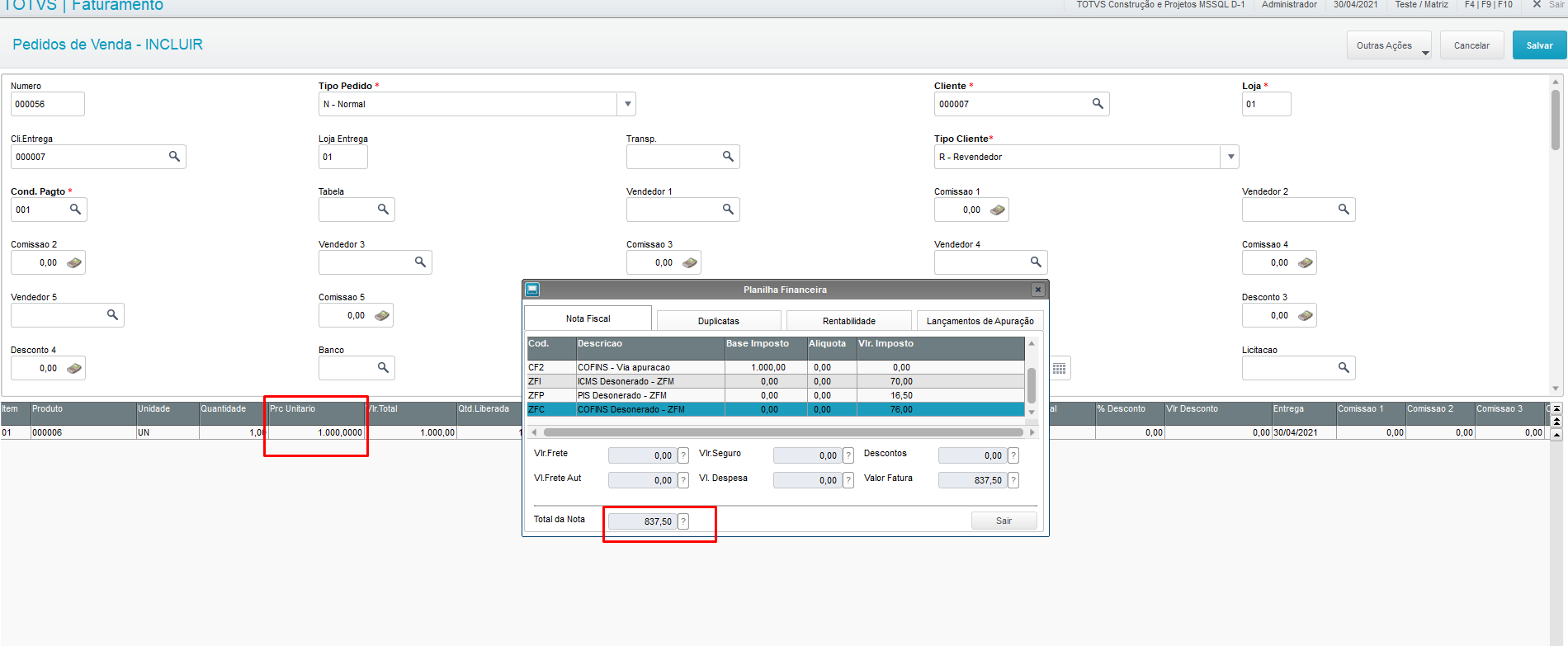Open the Banco lookup magnifier
Screen dimensions: 1568x646
coord(383,368)
